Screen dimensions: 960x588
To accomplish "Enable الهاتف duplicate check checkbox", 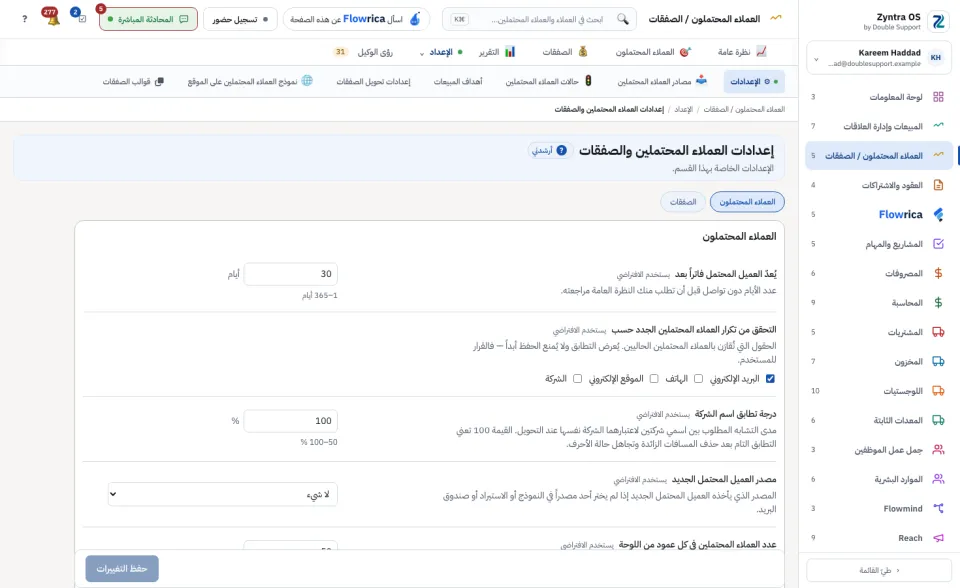I will point(699,379).
